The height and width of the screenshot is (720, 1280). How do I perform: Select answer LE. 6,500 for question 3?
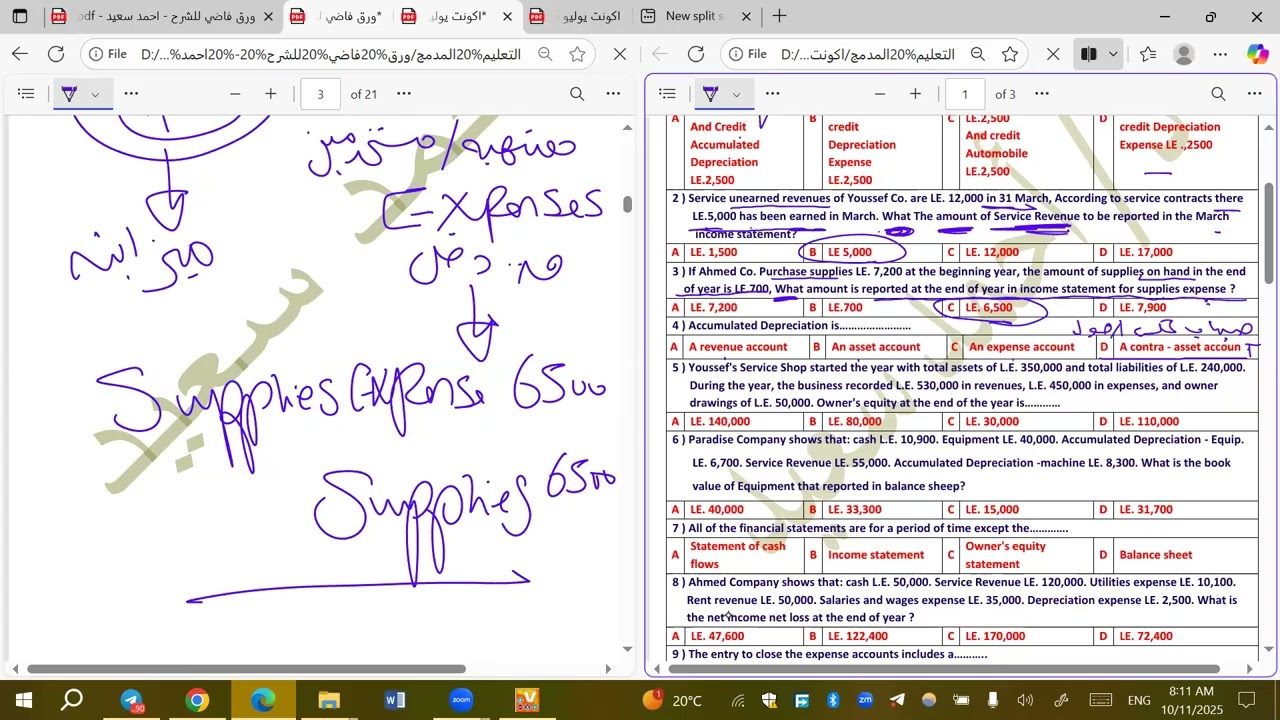click(x=988, y=308)
